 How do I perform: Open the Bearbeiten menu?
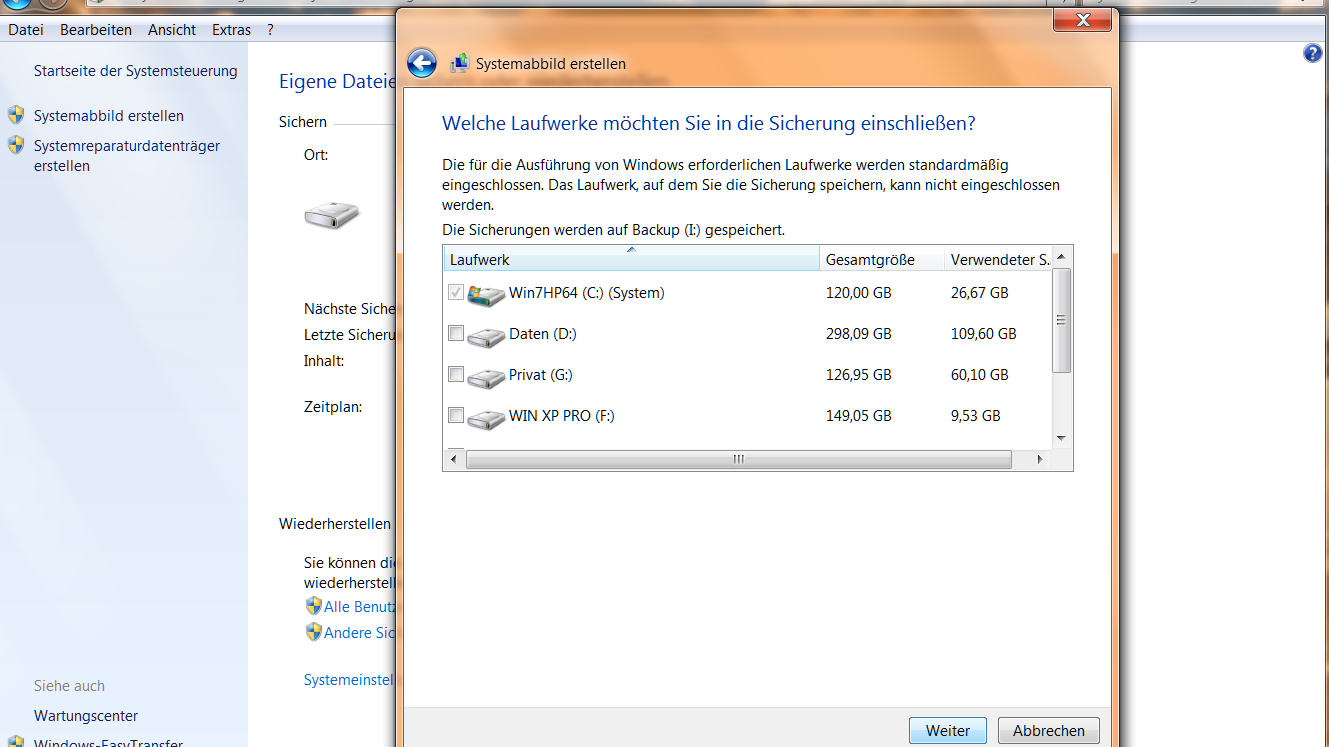(96, 30)
